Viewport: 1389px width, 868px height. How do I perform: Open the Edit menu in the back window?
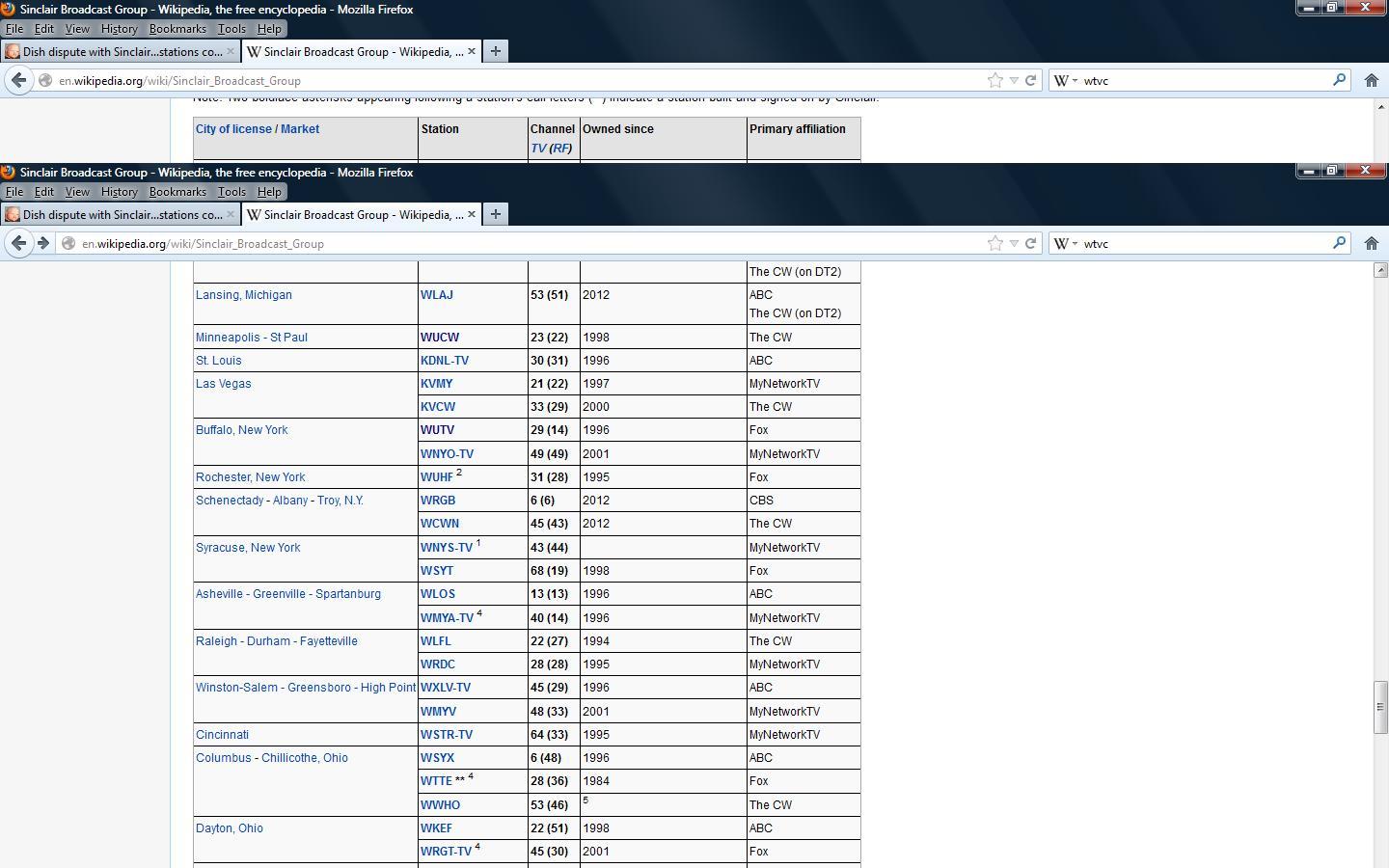pyautogui.click(x=44, y=29)
